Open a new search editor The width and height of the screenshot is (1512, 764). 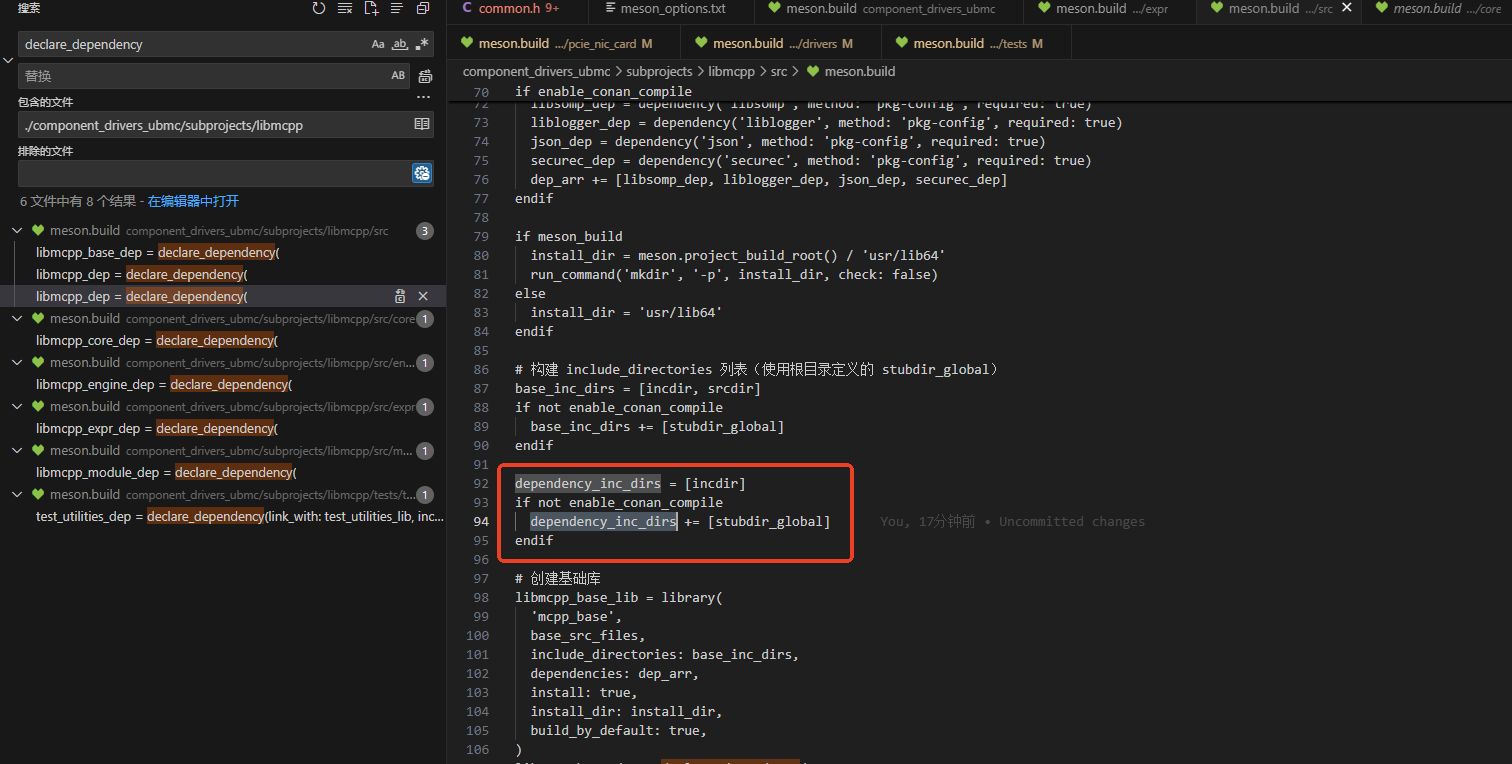[x=371, y=8]
